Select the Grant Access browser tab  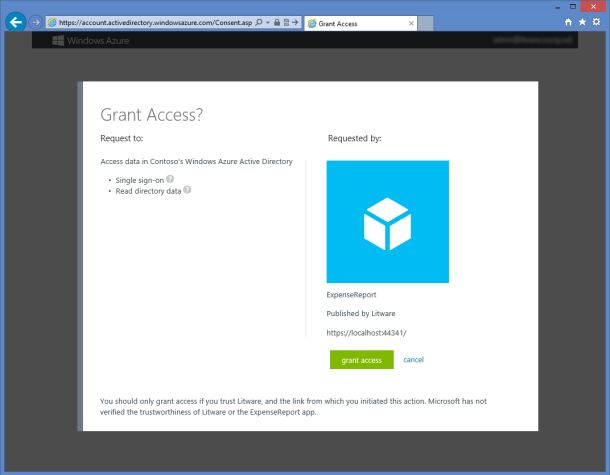pos(361,23)
